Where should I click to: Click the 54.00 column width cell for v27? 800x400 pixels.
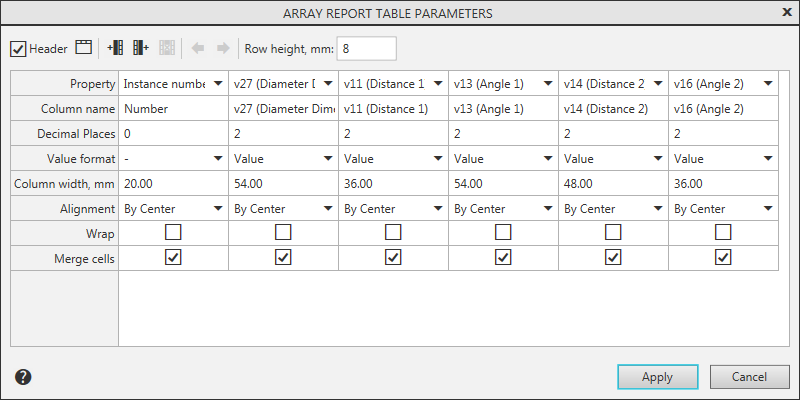point(283,184)
